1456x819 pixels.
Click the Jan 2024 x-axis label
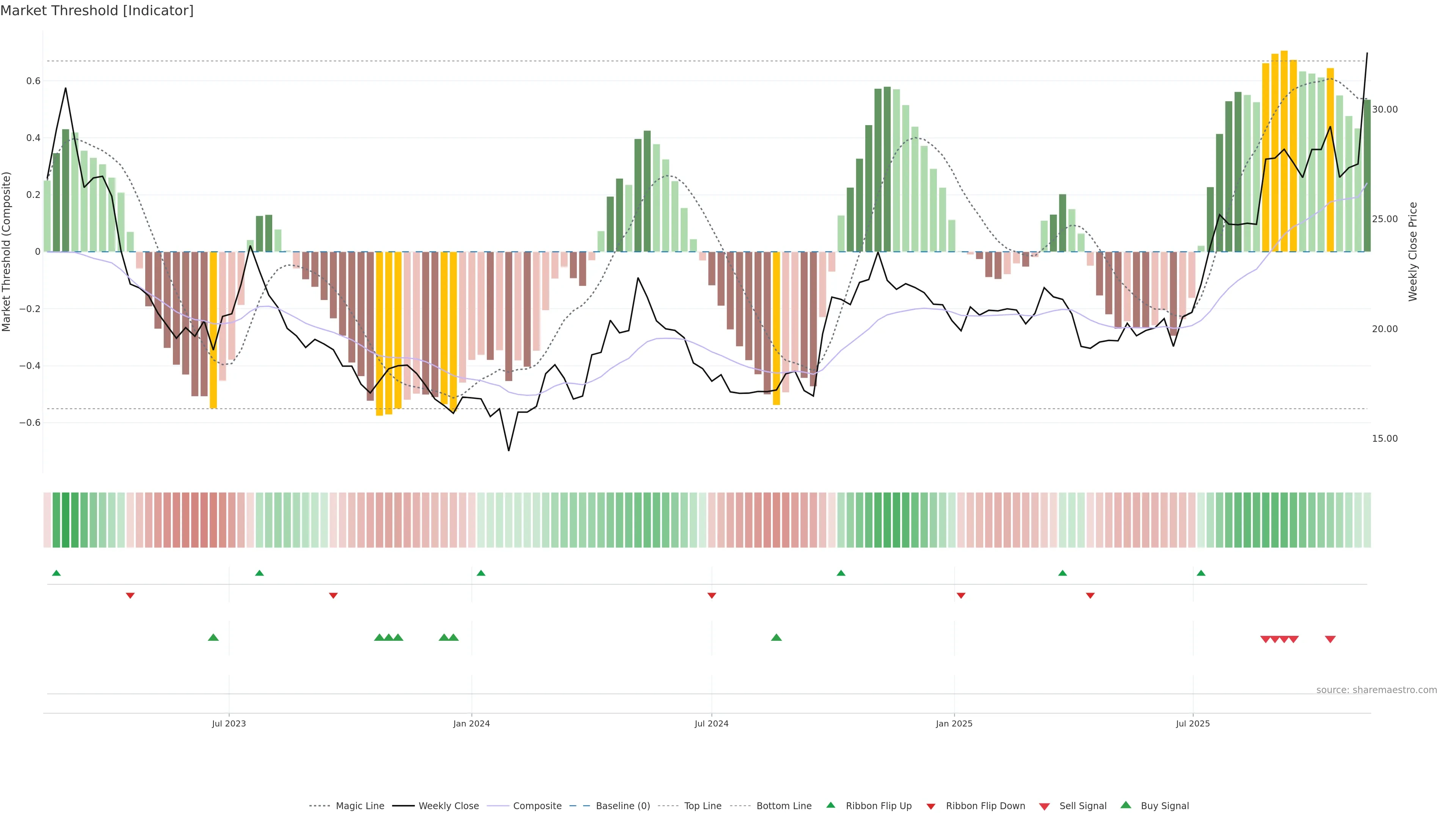pyautogui.click(x=471, y=723)
